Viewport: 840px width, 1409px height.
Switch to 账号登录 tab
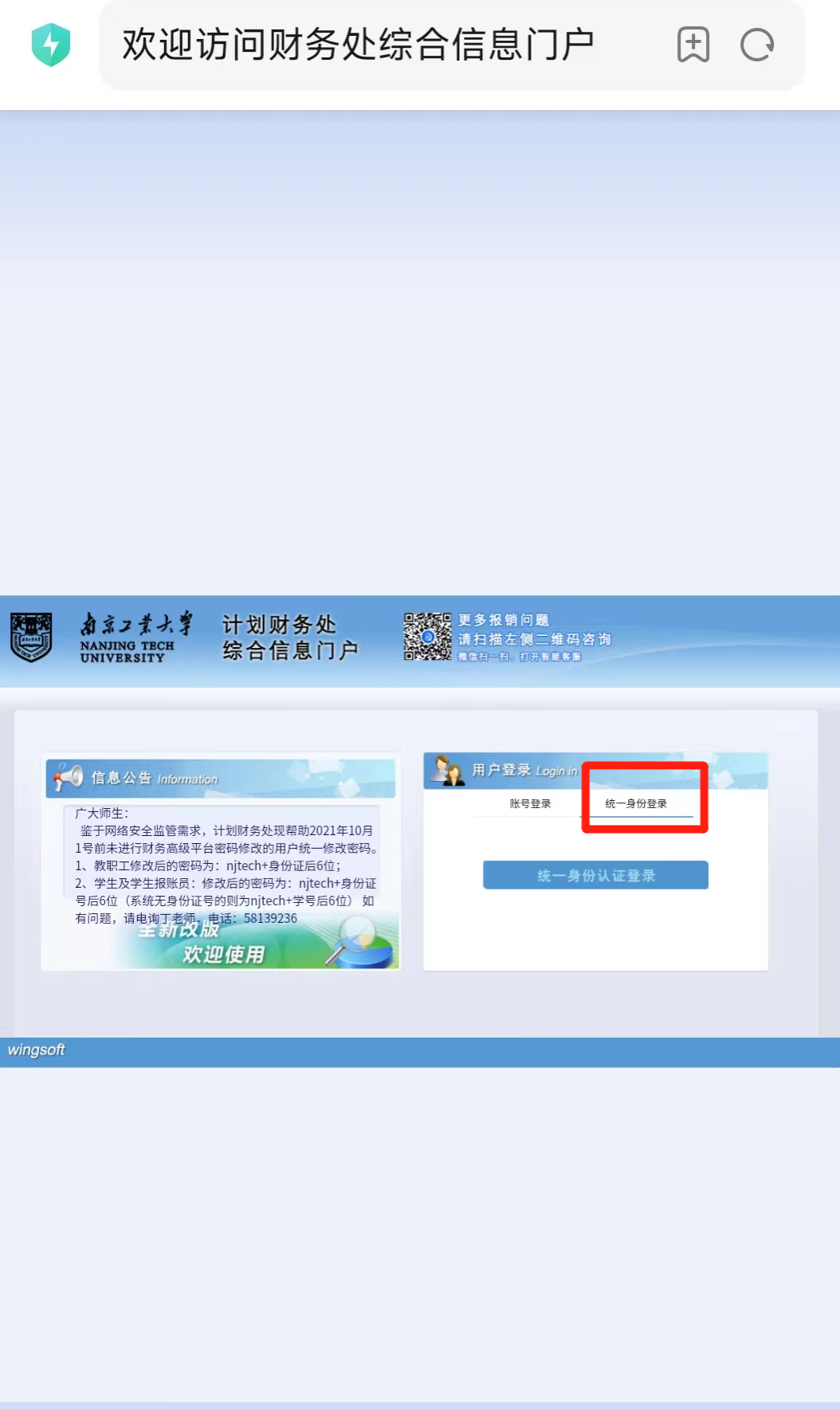coord(530,803)
